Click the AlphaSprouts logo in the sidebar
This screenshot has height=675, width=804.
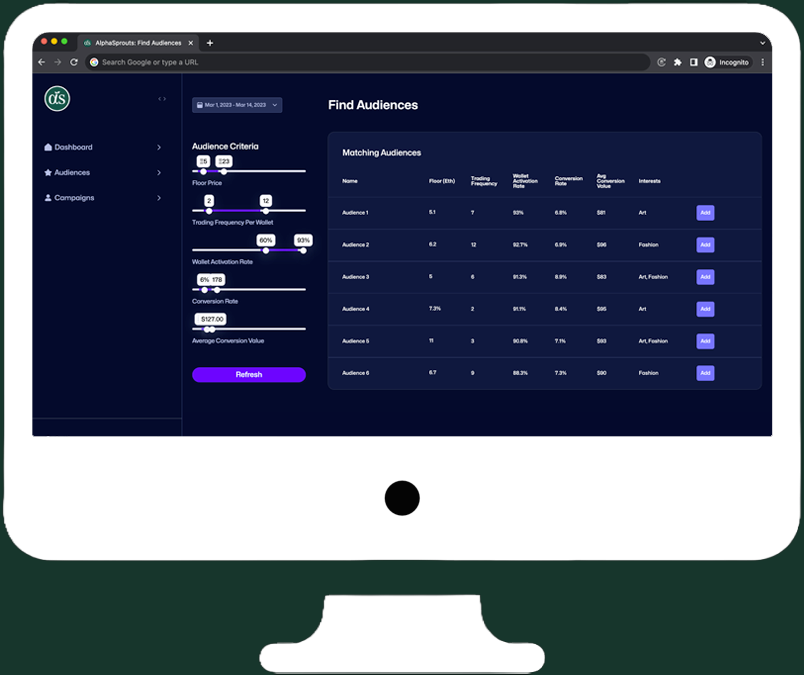click(x=57, y=98)
